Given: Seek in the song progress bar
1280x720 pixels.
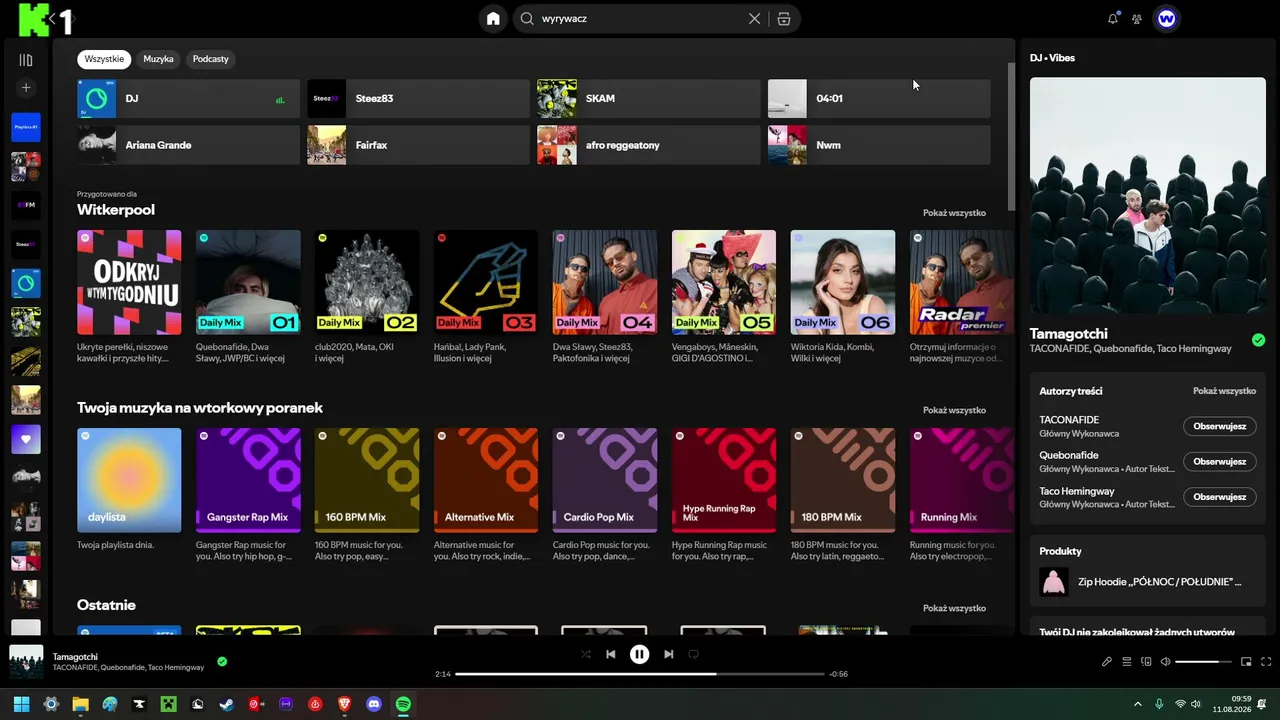Looking at the screenshot, I should pos(640,674).
